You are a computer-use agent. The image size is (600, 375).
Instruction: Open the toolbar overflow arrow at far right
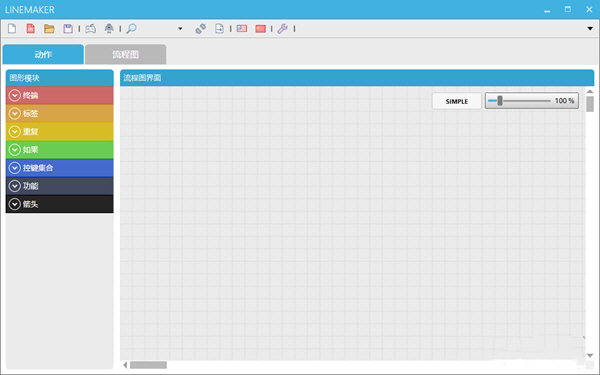pos(590,29)
